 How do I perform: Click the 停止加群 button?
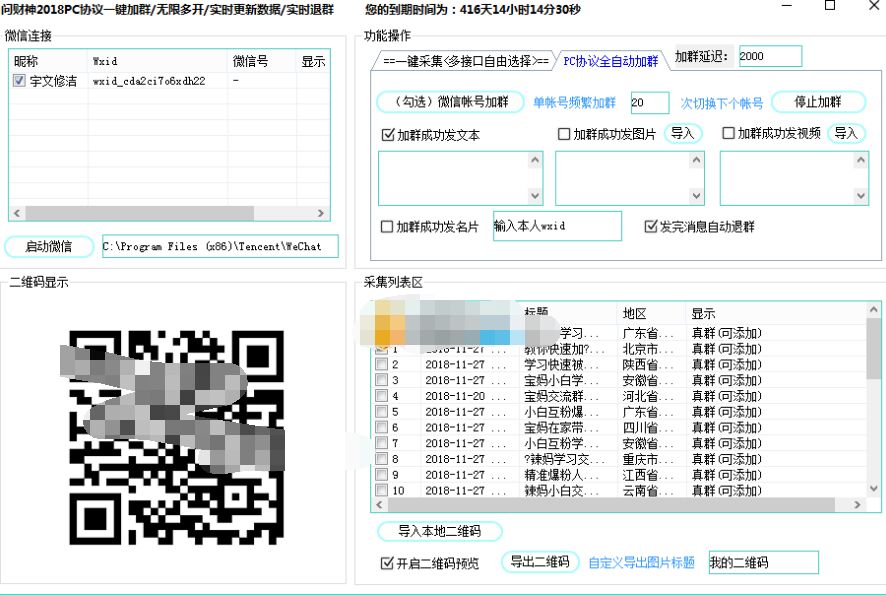click(818, 102)
